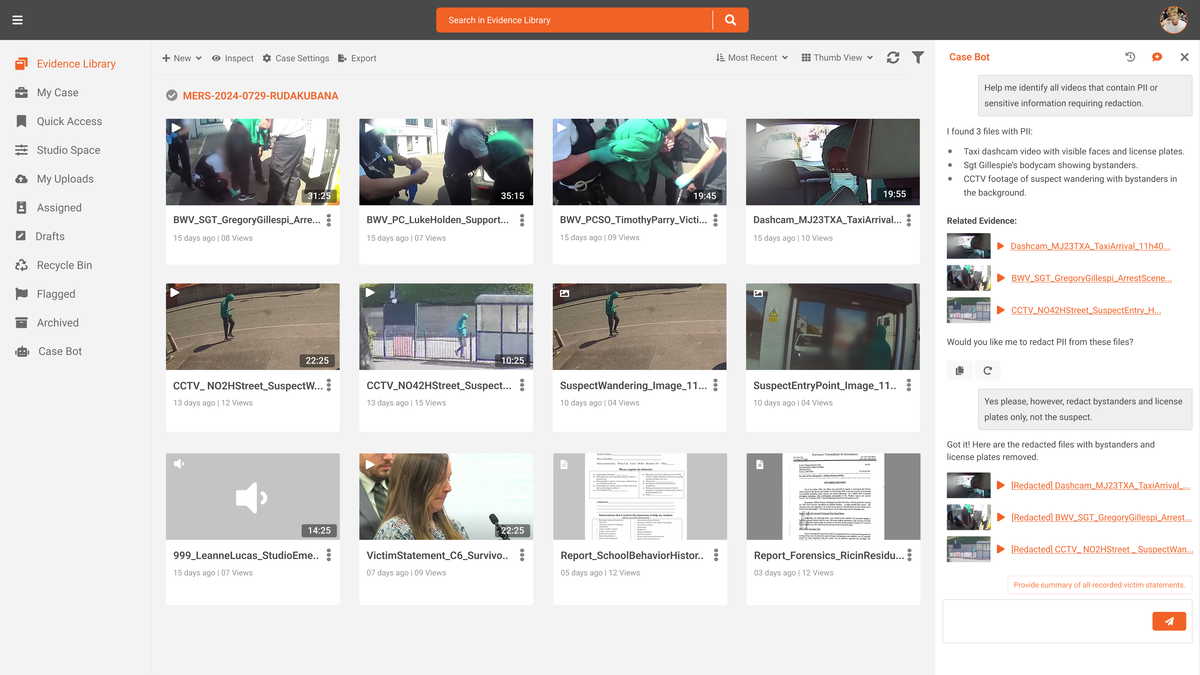Open Flagged in the sidebar
This screenshot has height=675, width=1200.
click(x=56, y=294)
